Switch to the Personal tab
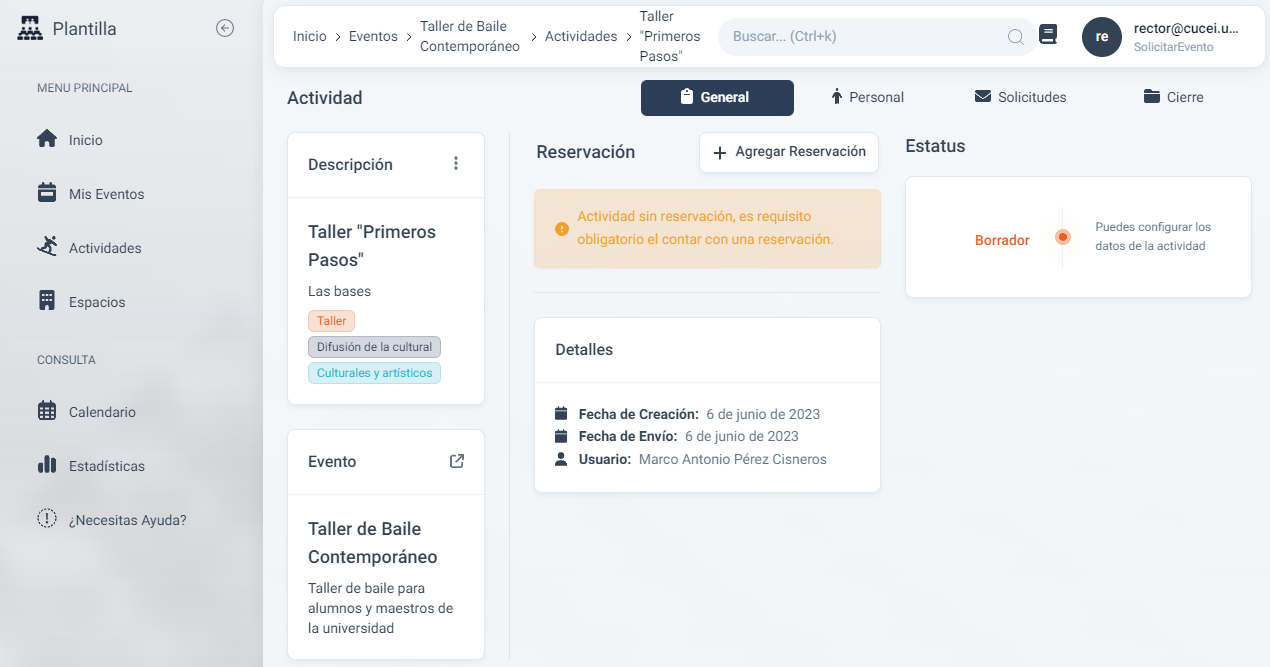 [867, 97]
